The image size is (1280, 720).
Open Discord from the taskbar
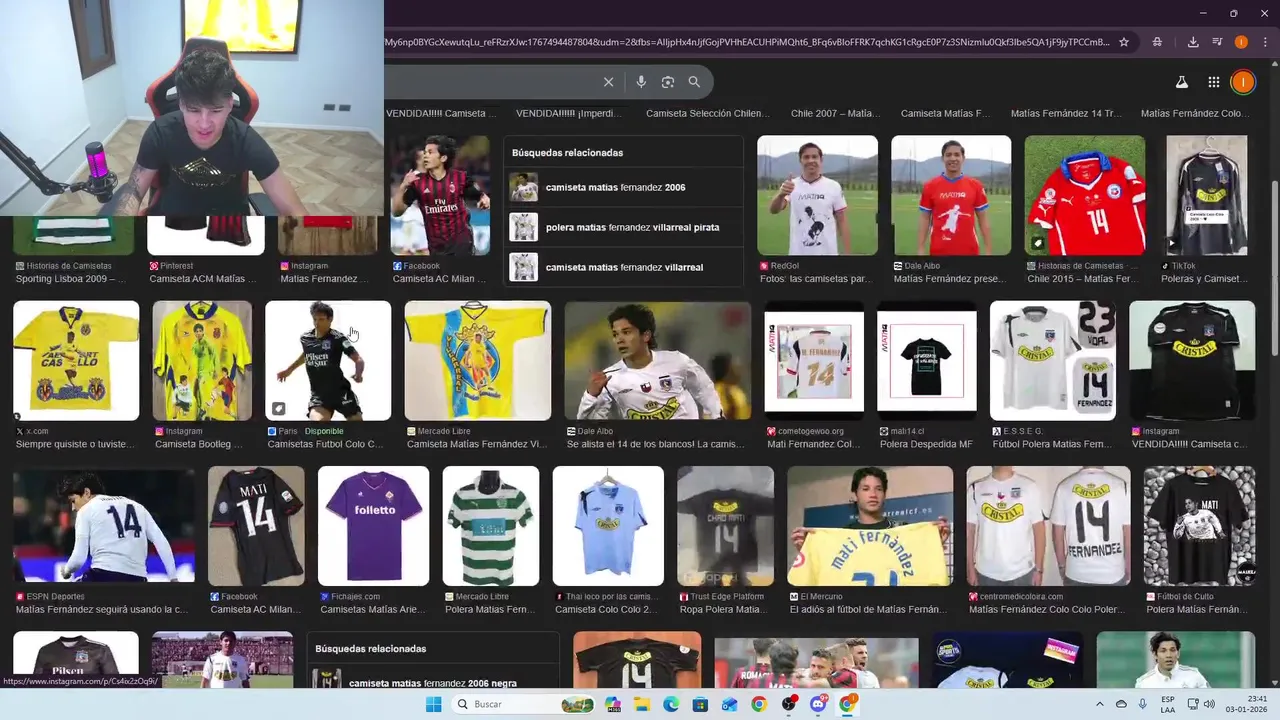coord(818,704)
